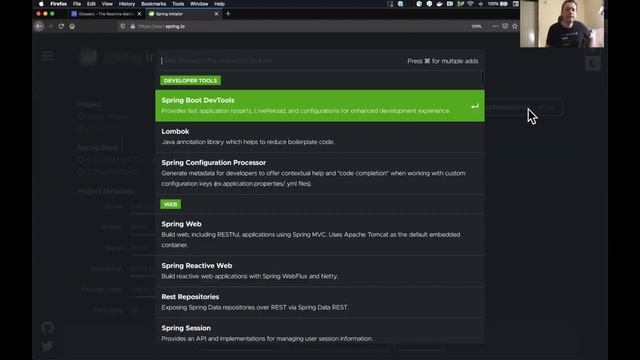
Task: Open the Help menu
Action: coord(220,4)
